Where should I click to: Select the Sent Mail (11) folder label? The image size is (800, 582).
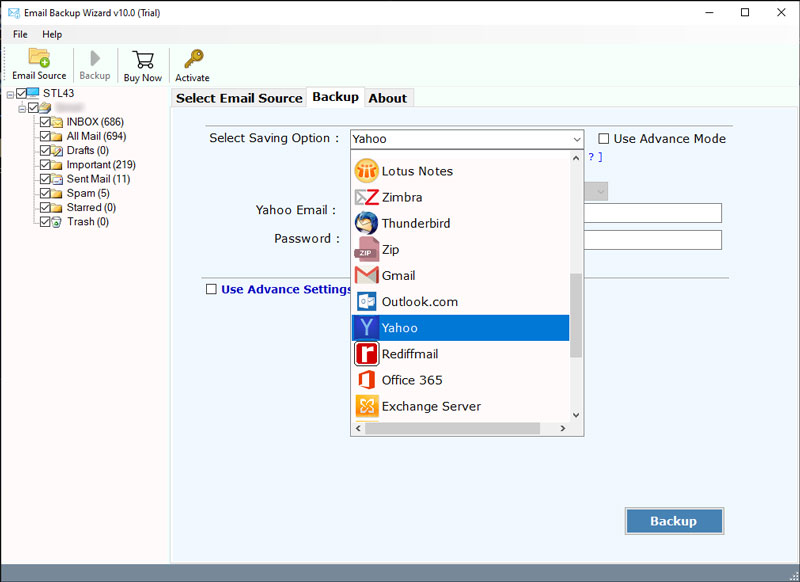pos(98,179)
